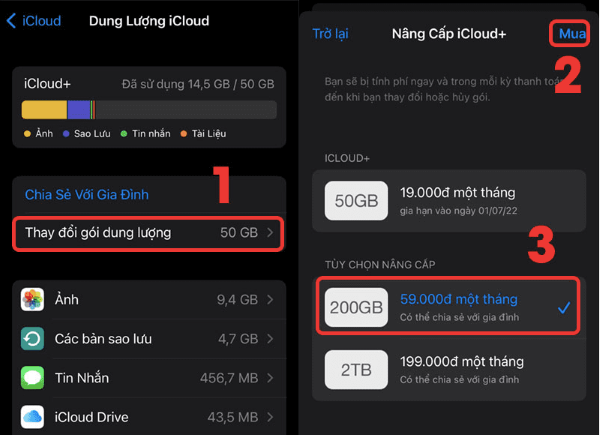
Task: Tap the iCloud Drive cloud icon
Action: click(x=33, y=416)
